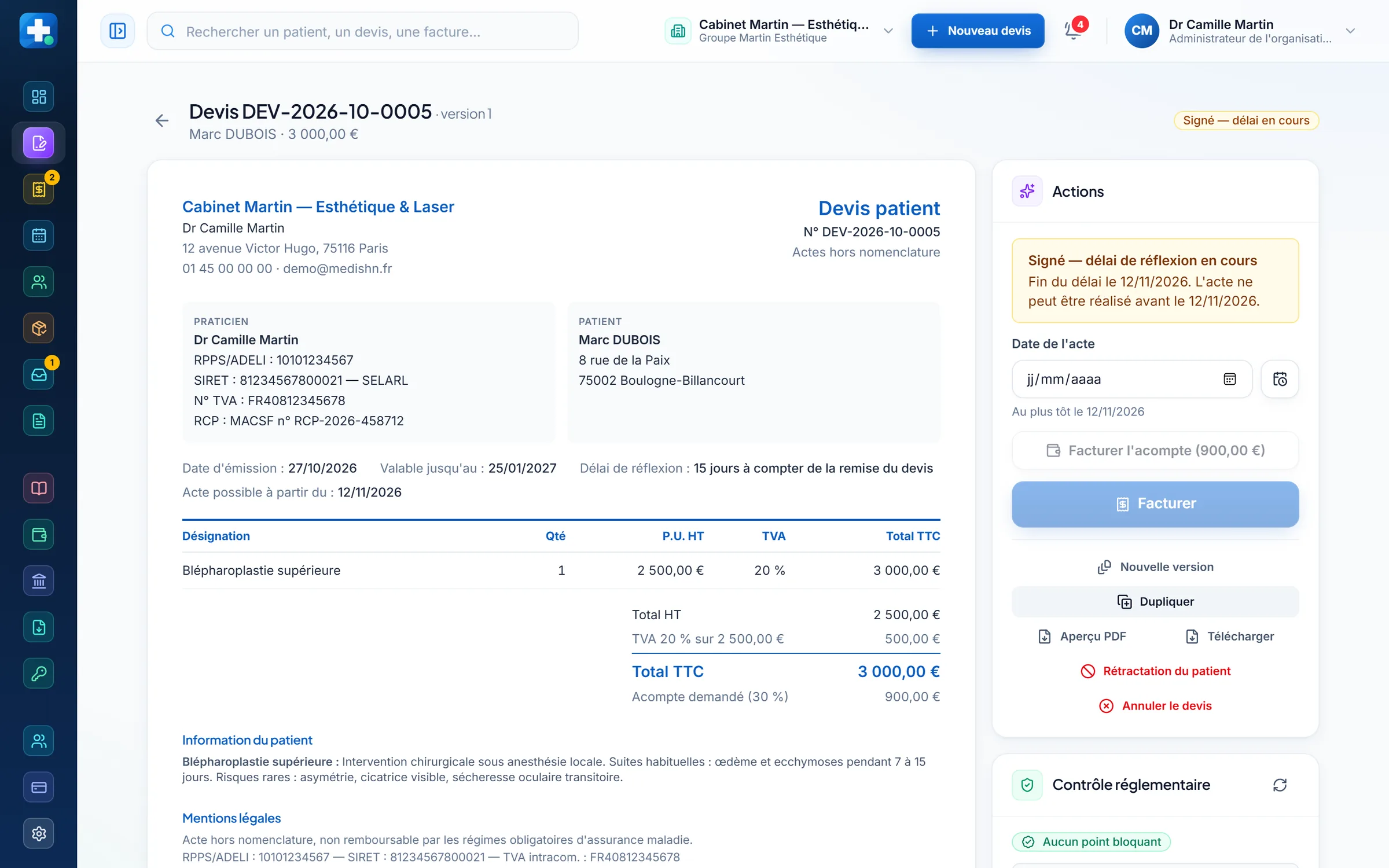Viewport: 1389px width, 868px height.
Task: Open the open-book icon in sidebar
Action: tap(39, 488)
